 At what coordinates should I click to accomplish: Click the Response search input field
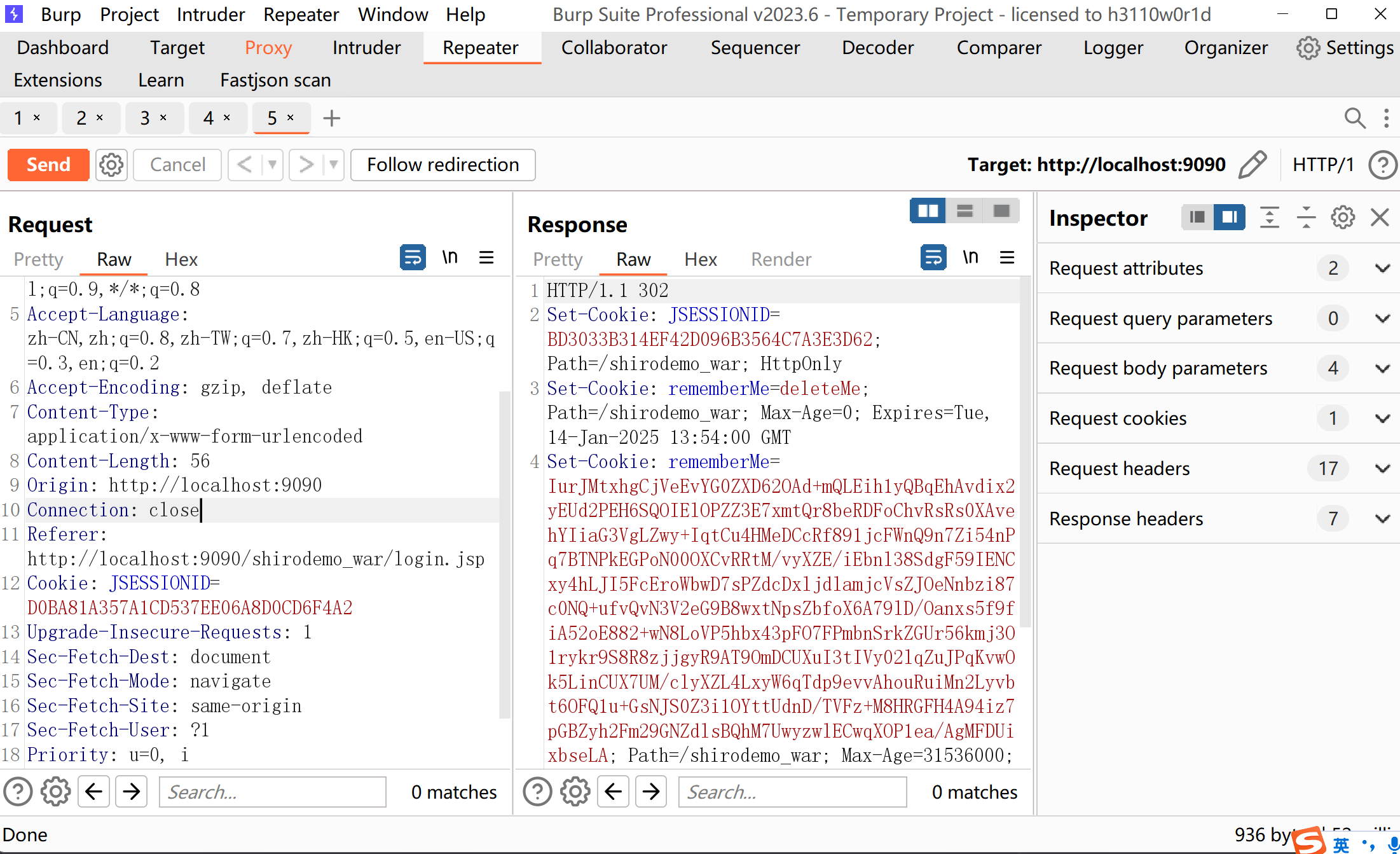pyautogui.click(x=792, y=792)
